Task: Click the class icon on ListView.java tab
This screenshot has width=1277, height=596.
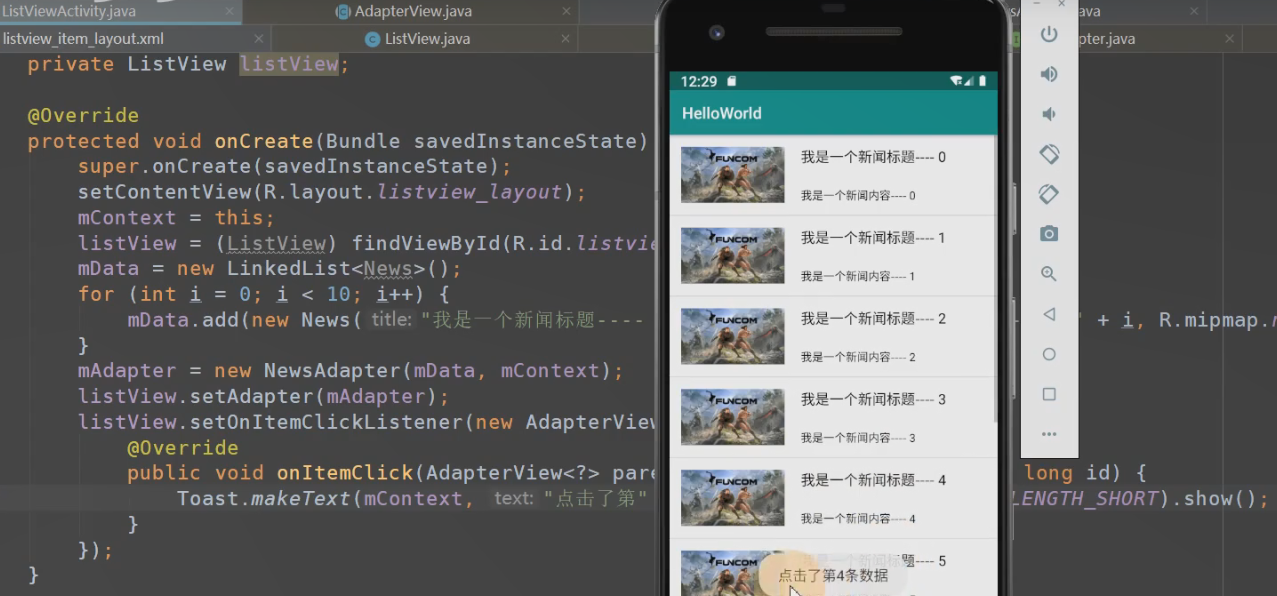Action: pyautogui.click(x=372, y=40)
